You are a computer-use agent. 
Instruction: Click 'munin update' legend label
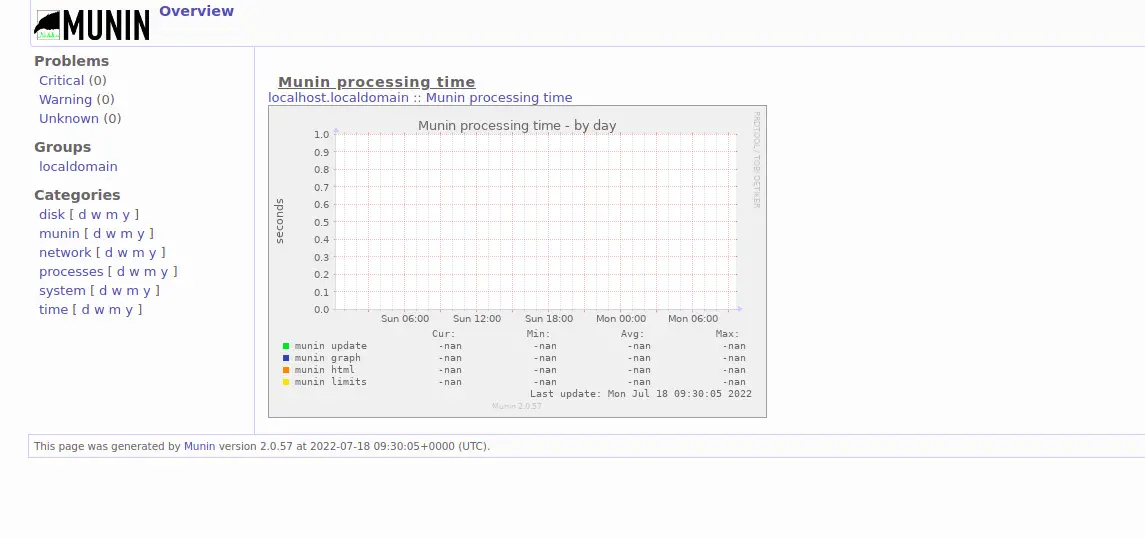[331, 346]
